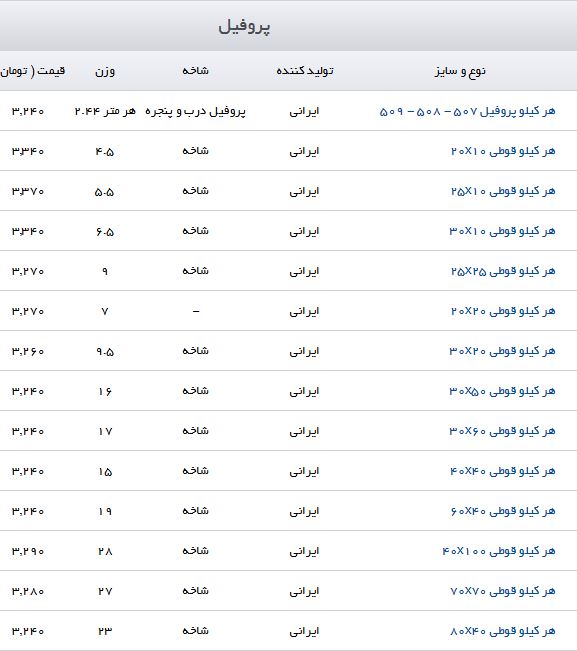Select the weight value '۲۳'
Screen dimensions: 577x651
pyautogui.click(x=105, y=631)
